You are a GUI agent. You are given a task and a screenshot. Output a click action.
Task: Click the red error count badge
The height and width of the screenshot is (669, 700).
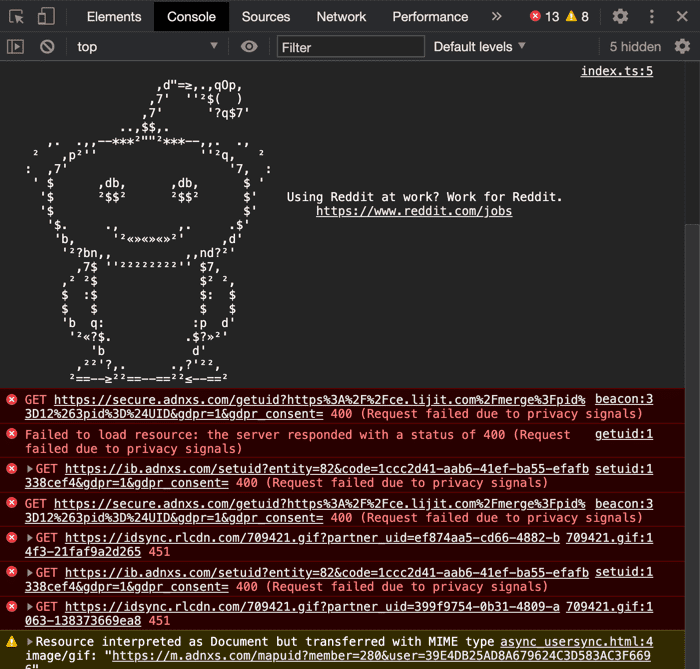click(544, 17)
